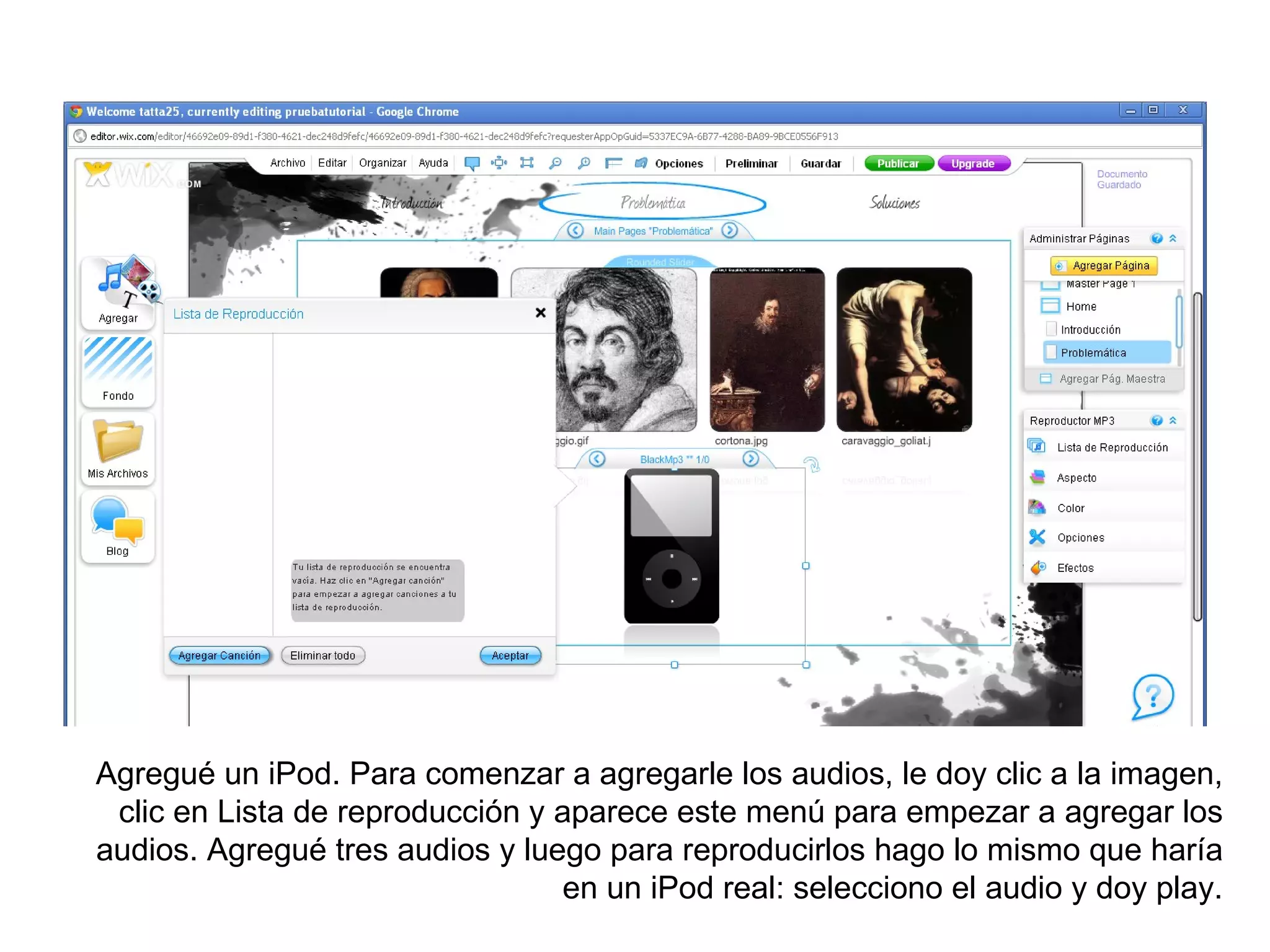Click the pages list scrollbar
Screen dimensions: 1270x952
[x=1178, y=322]
